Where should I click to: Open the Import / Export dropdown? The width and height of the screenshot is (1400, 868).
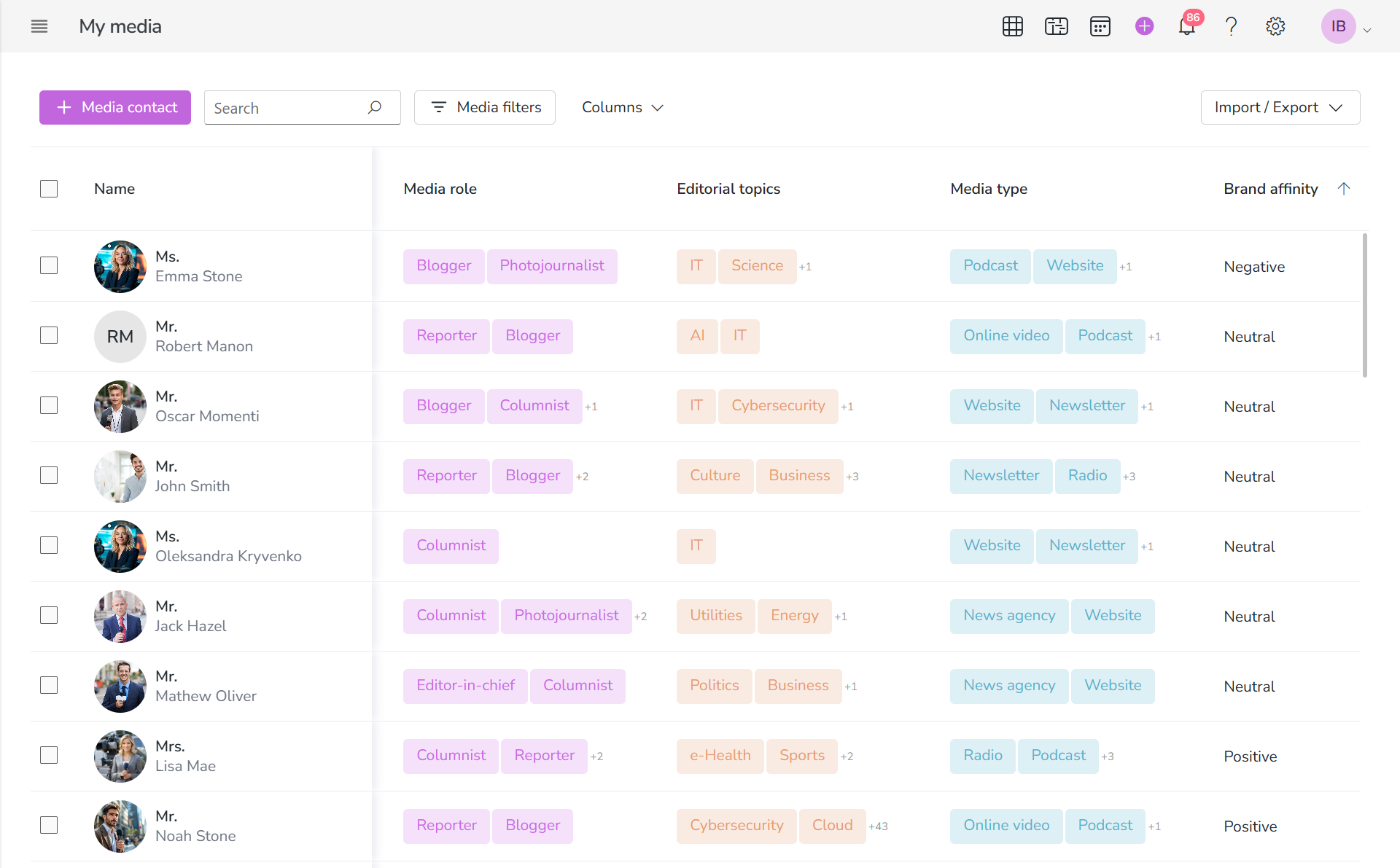pyautogui.click(x=1280, y=107)
